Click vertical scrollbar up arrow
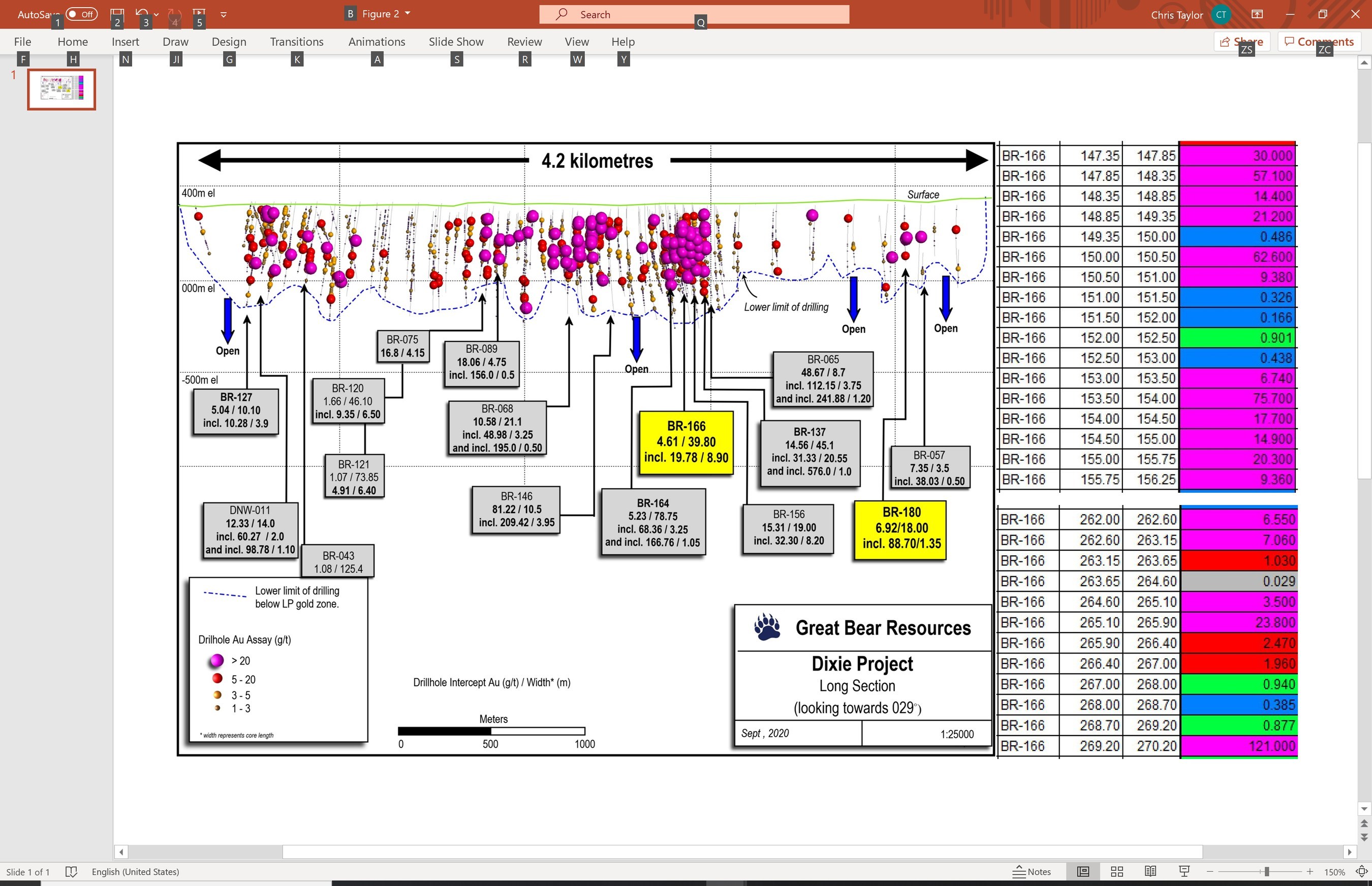1372x886 pixels. (1364, 62)
